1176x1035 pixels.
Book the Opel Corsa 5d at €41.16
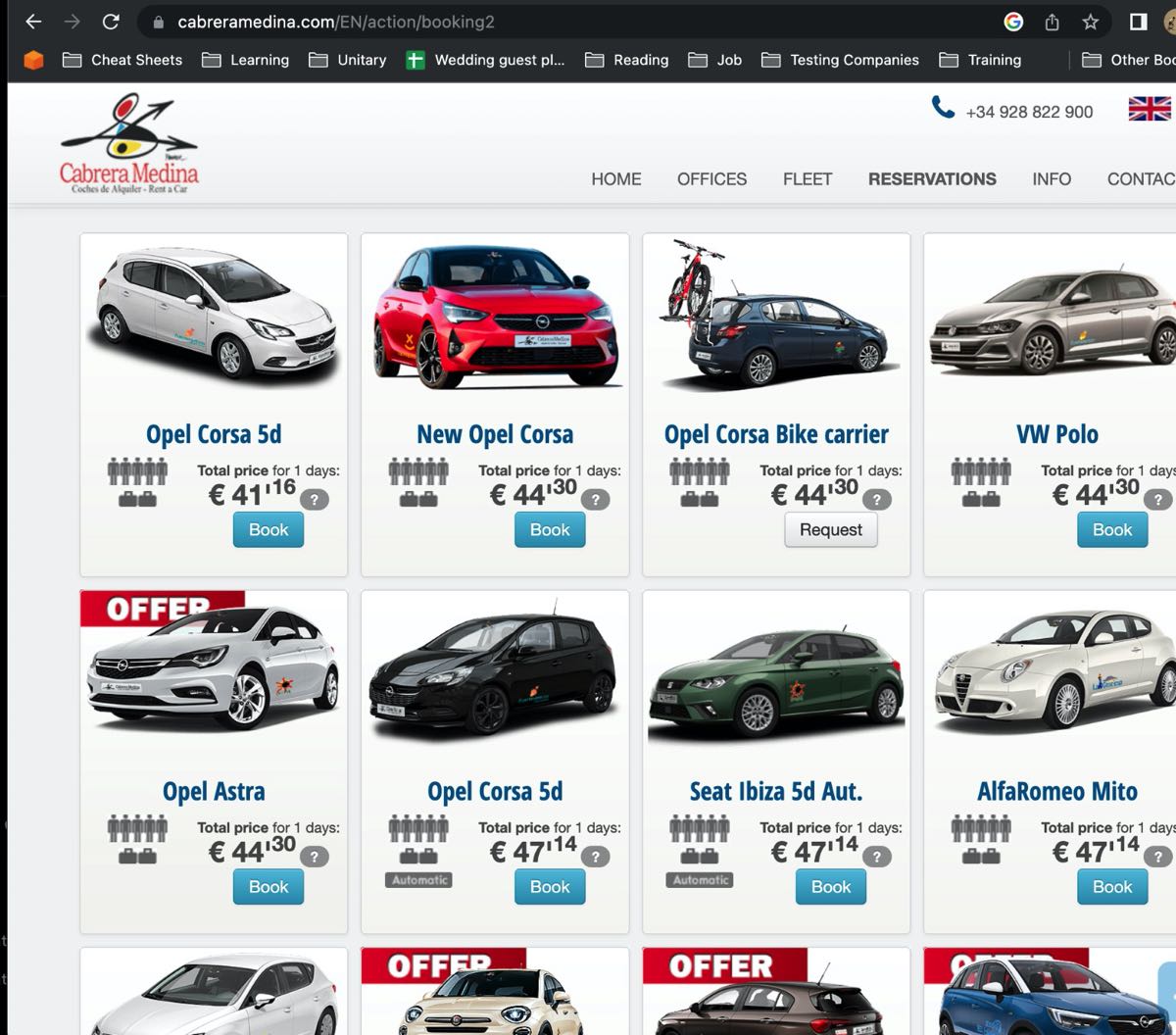pyautogui.click(x=269, y=529)
